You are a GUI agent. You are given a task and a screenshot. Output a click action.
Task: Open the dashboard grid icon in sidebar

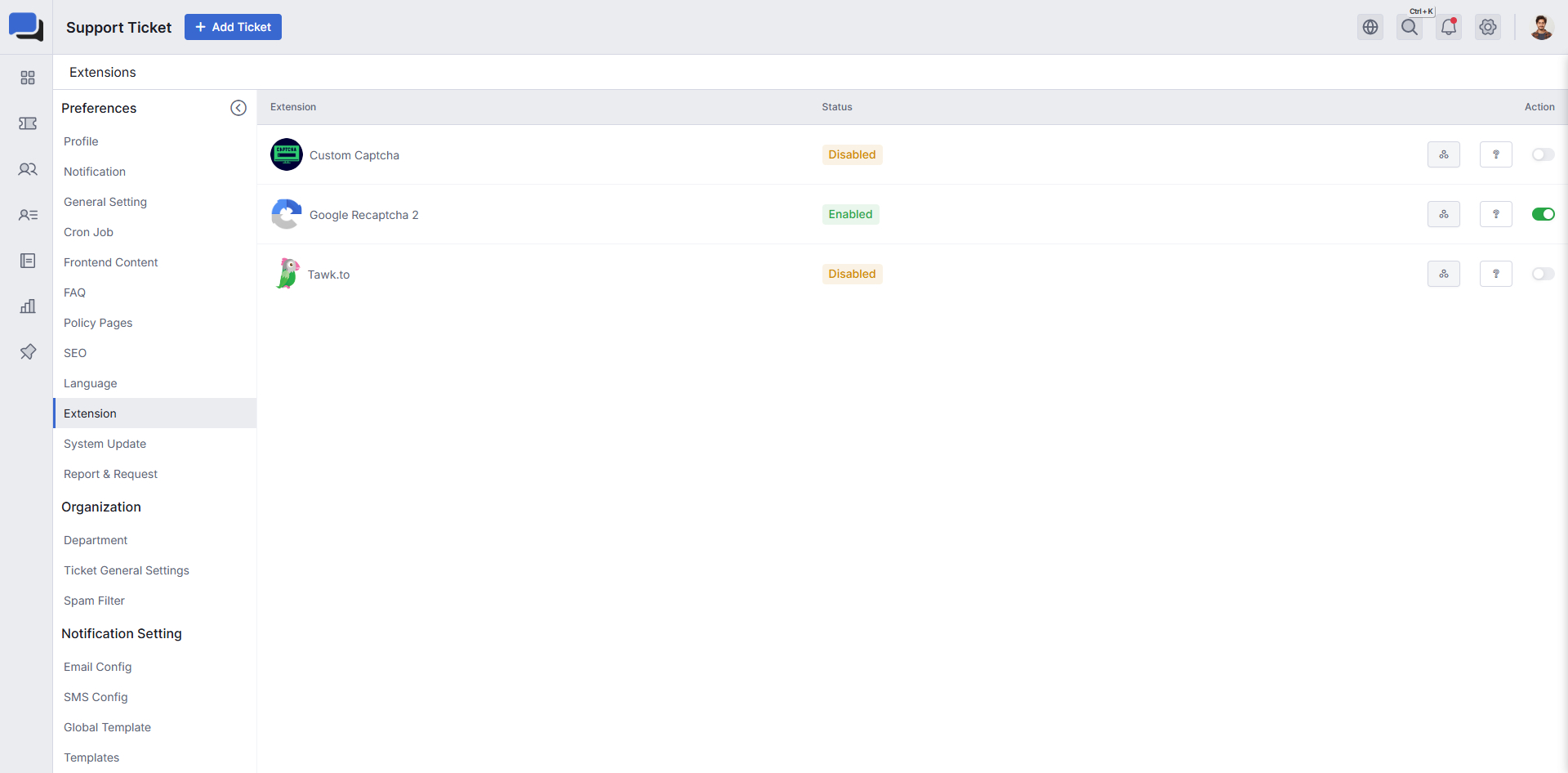click(28, 78)
